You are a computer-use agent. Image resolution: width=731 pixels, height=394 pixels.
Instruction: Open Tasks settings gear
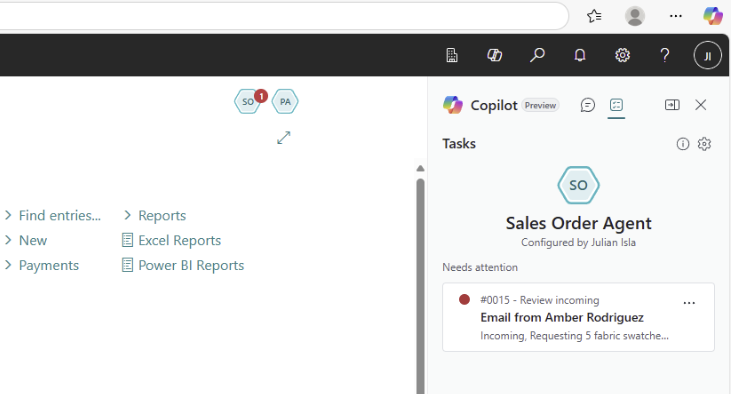pyautogui.click(x=704, y=144)
